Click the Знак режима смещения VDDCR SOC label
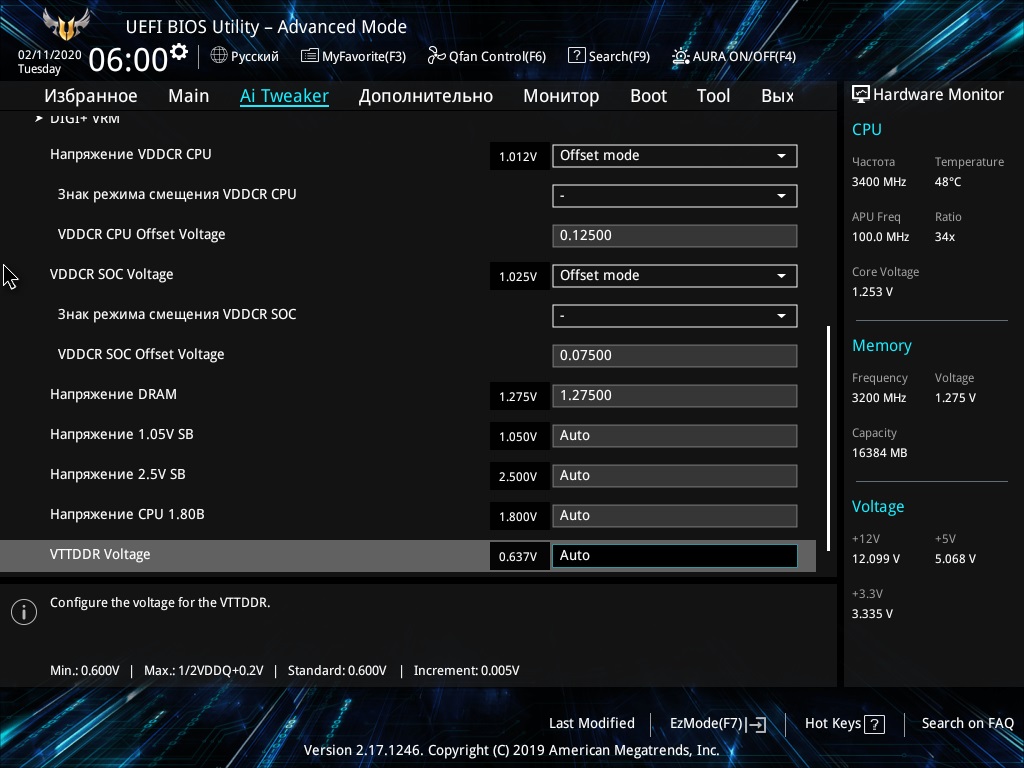 [177, 315]
